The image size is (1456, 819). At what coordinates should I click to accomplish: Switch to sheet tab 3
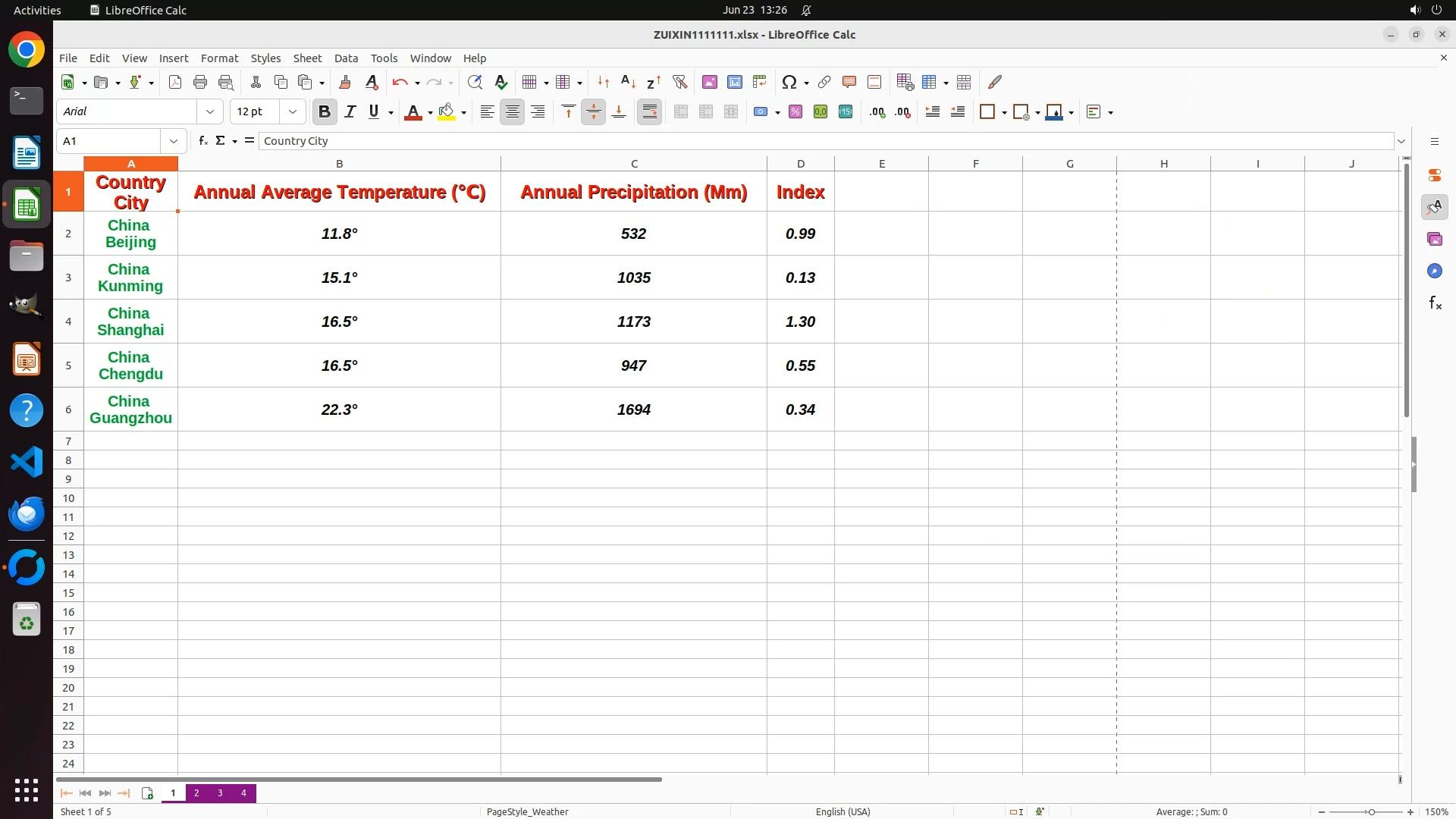pos(220,793)
